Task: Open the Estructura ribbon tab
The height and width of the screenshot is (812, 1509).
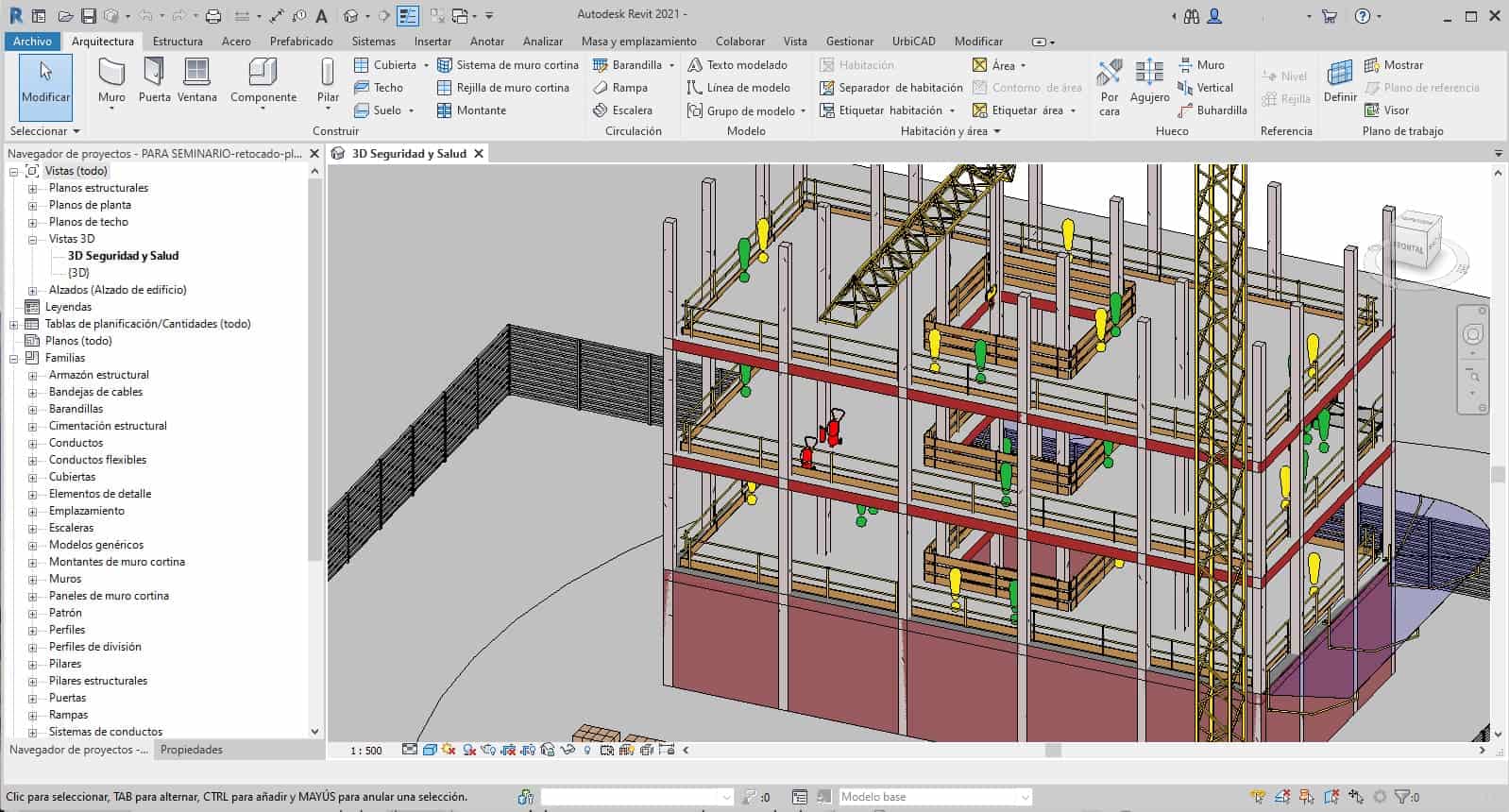Action: point(178,42)
